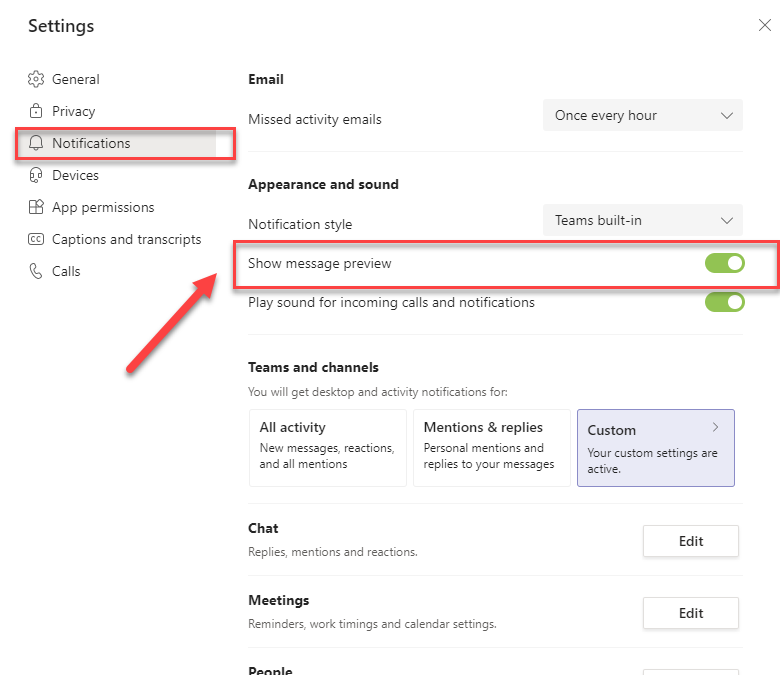This screenshot has width=780, height=698.
Task: Open the Privacy settings section
Action: click(73, 111)
